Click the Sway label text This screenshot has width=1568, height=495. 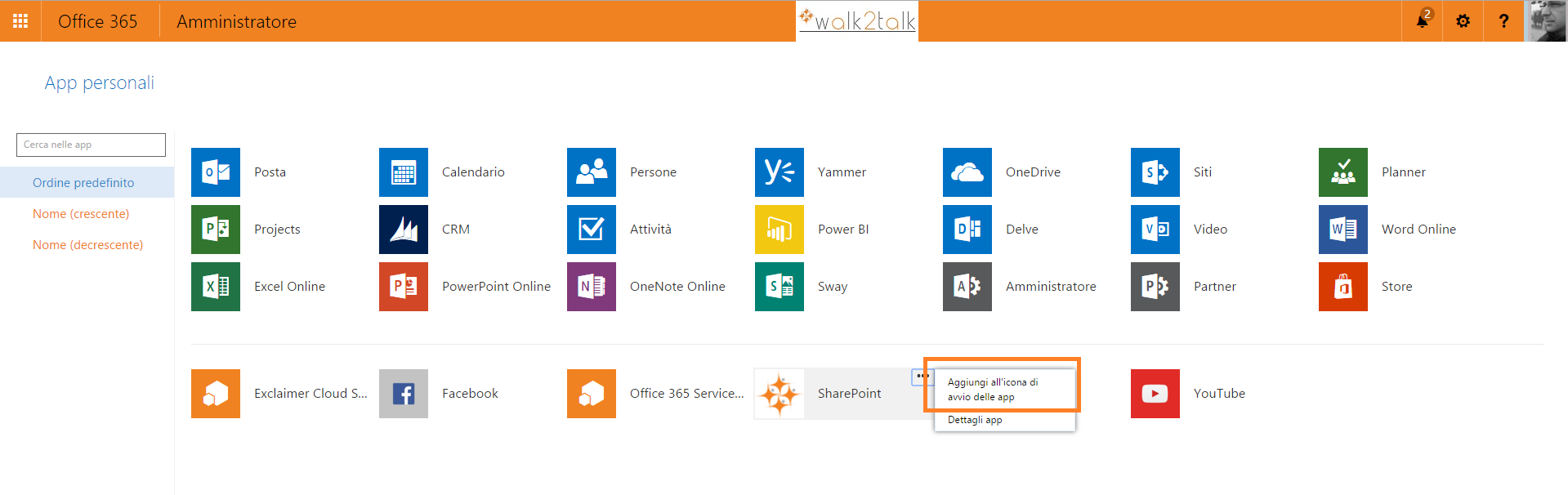[833, 287]
